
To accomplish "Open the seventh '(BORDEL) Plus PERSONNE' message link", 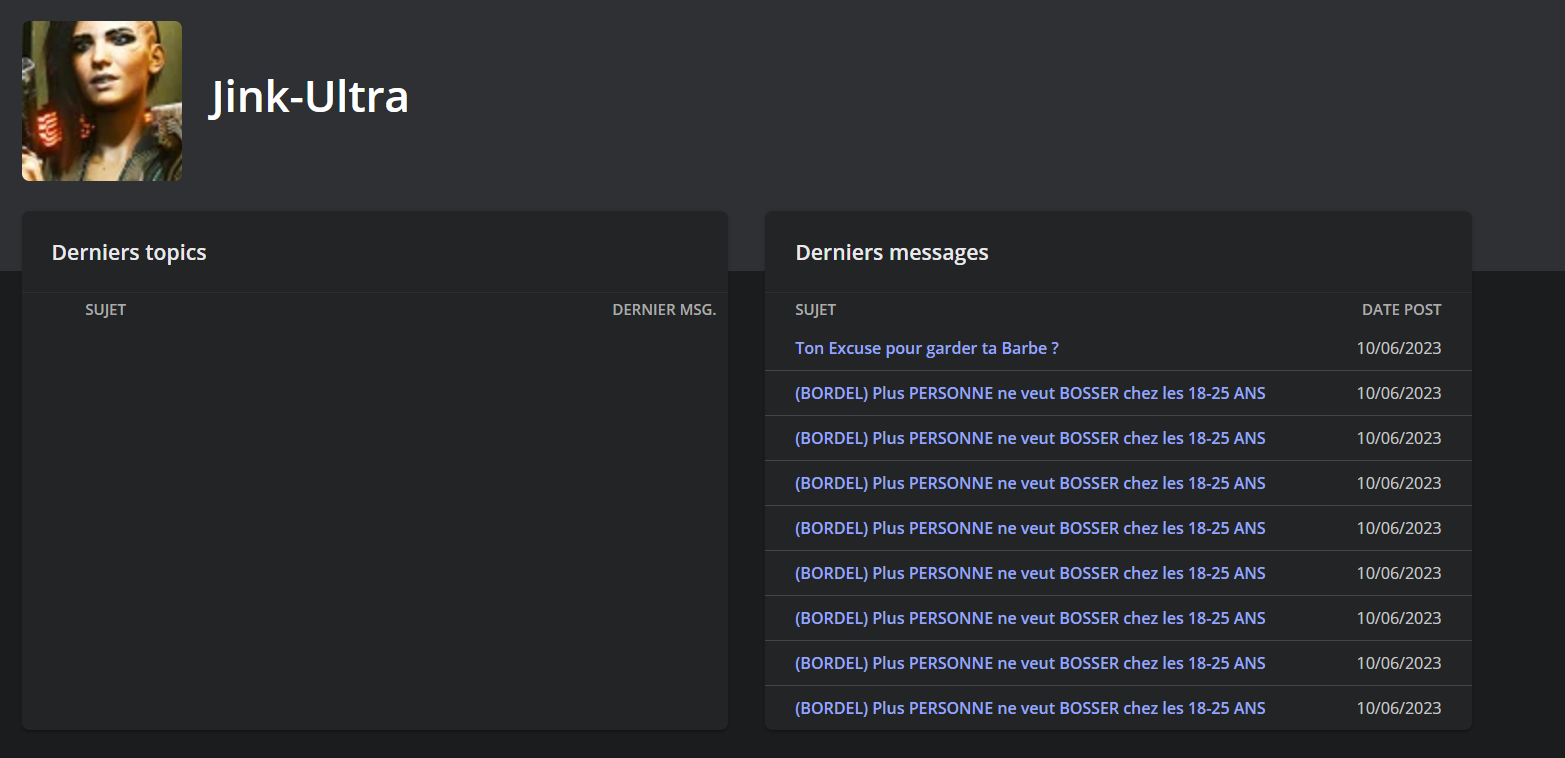I will coord(1029,663).
